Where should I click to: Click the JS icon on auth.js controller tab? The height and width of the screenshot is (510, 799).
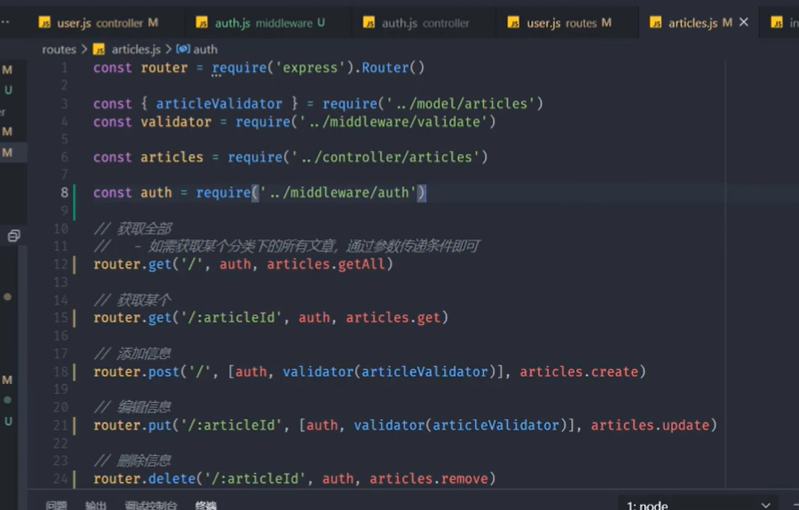coord(369,23)
